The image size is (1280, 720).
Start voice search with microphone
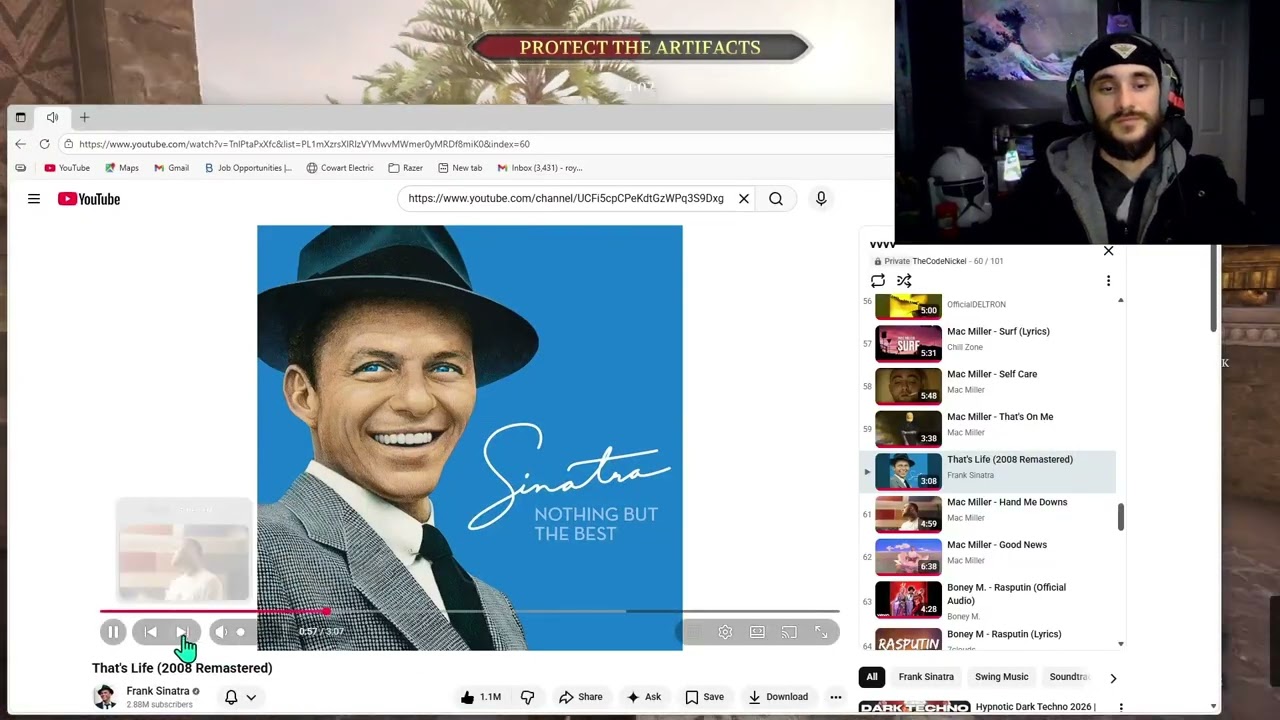point(821,199)
